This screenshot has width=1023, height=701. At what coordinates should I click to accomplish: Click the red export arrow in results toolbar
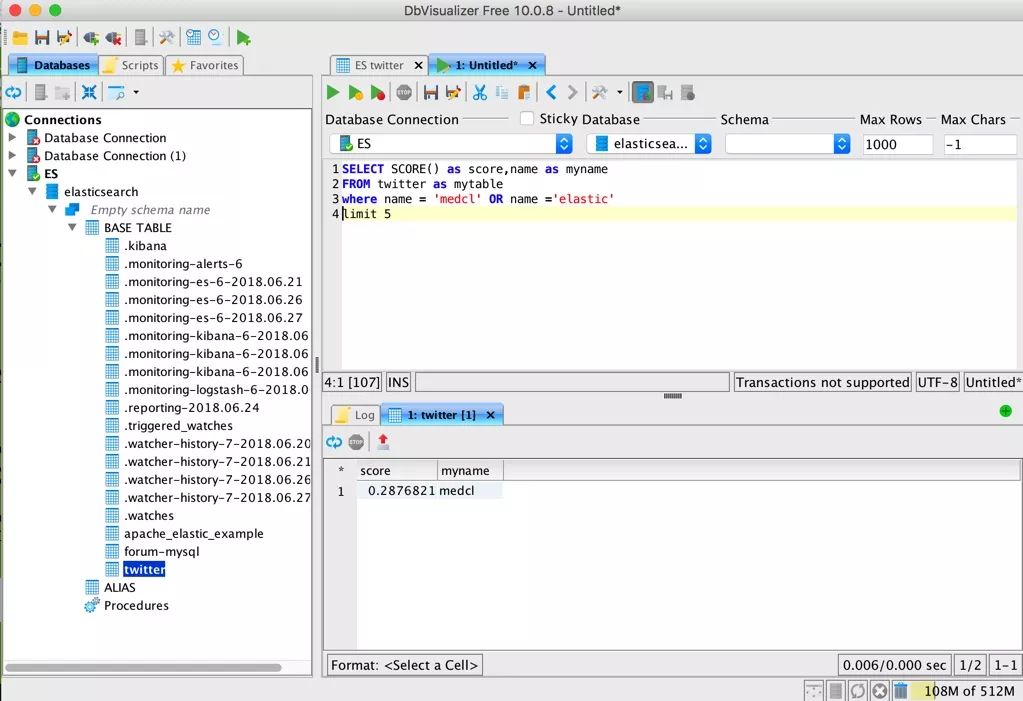(x=383, y=442)
